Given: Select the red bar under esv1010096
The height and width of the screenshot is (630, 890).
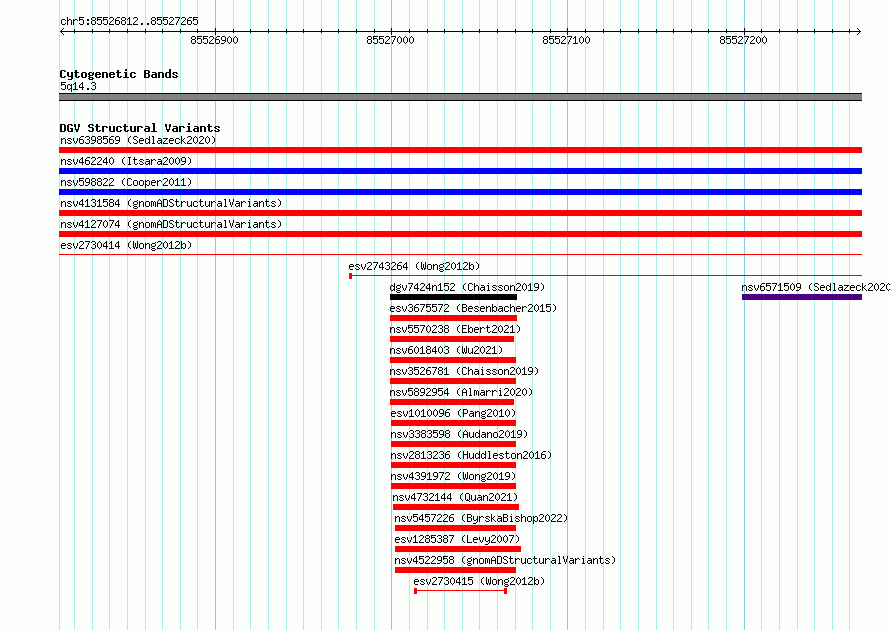Looking at the screenshot, I should tap(454, 423).
